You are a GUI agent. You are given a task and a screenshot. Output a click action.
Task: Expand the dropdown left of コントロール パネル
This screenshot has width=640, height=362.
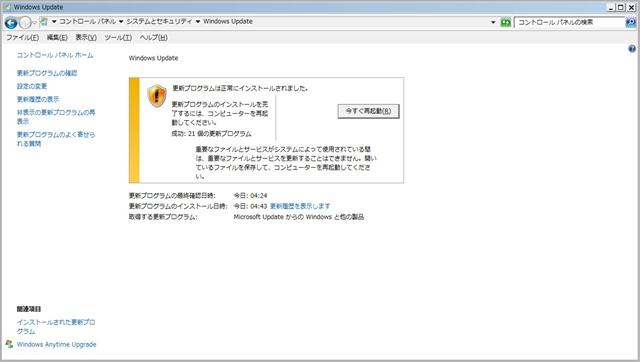[x=54, y=22]
